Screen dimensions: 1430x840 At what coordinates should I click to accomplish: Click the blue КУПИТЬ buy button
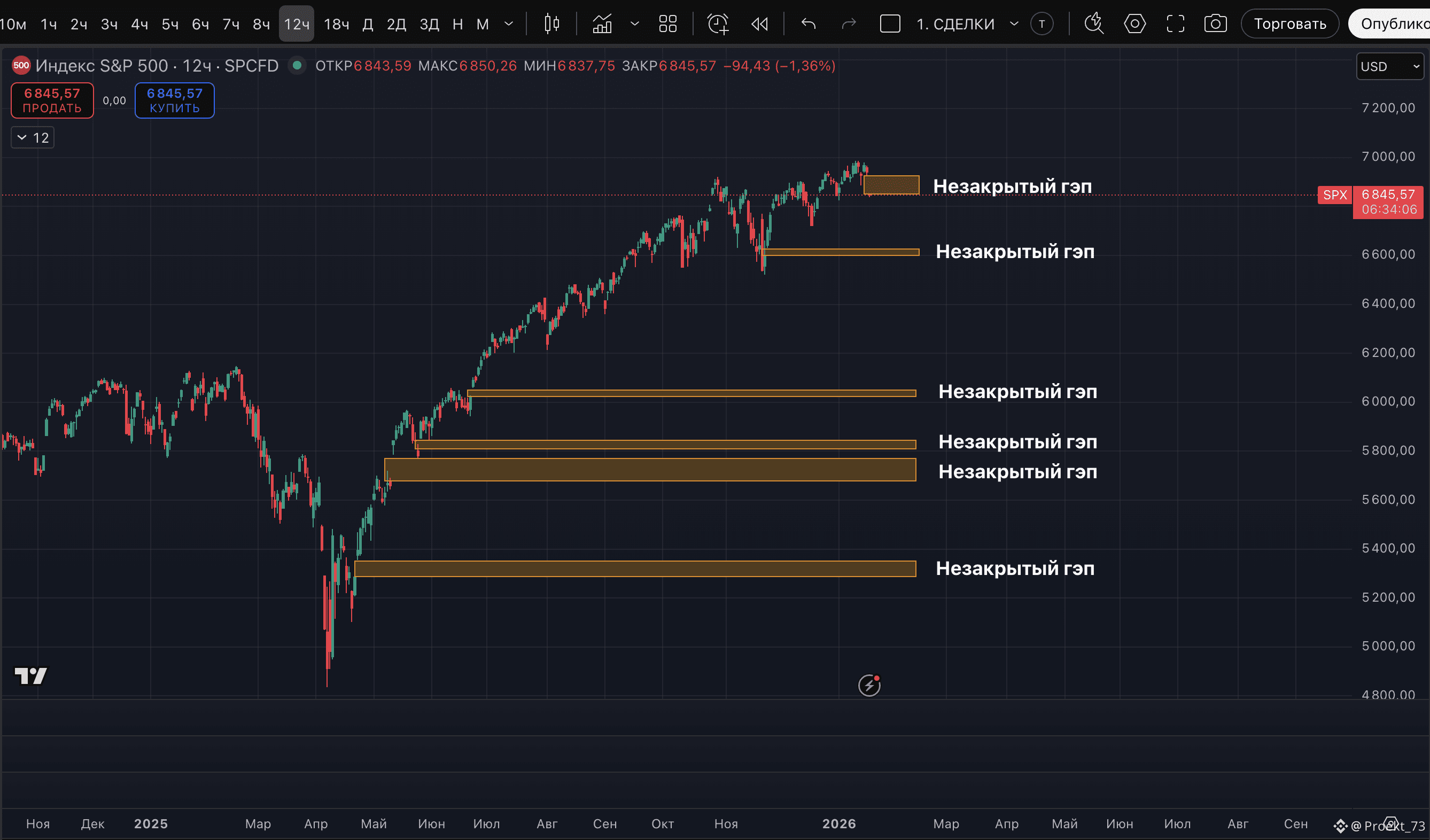pos(174,100)
